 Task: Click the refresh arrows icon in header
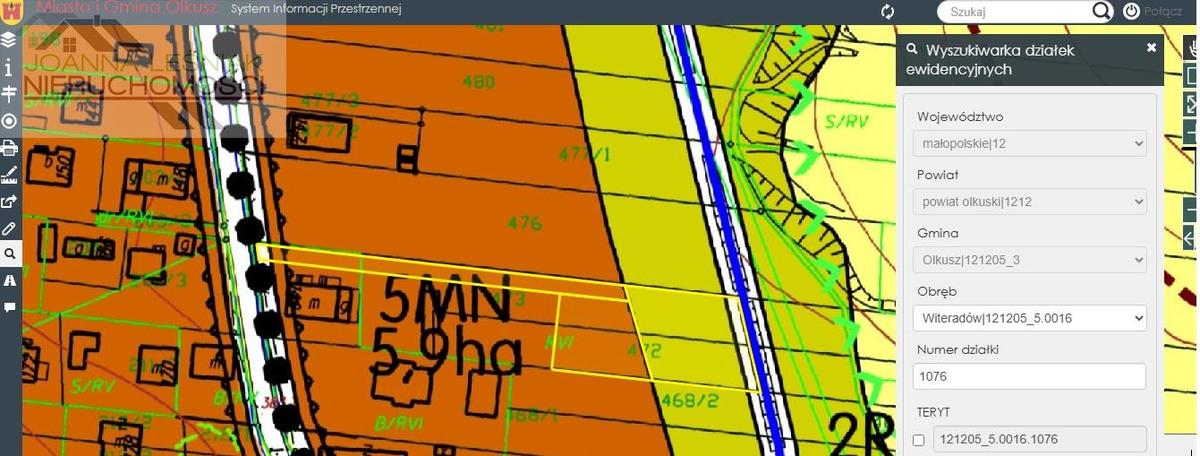click(x=887, y=11)
